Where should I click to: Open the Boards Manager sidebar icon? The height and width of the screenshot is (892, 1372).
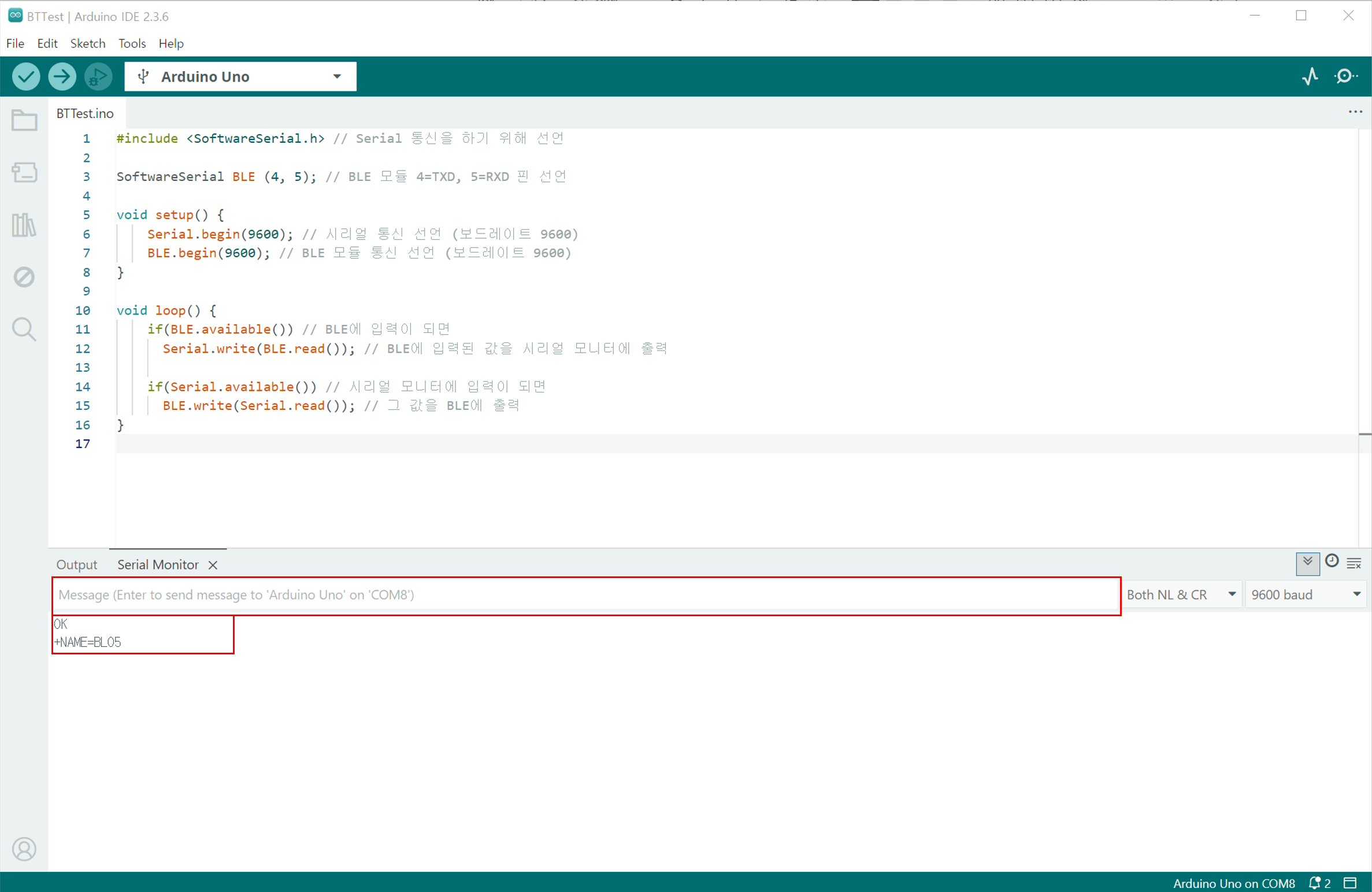tap(24, 172)
